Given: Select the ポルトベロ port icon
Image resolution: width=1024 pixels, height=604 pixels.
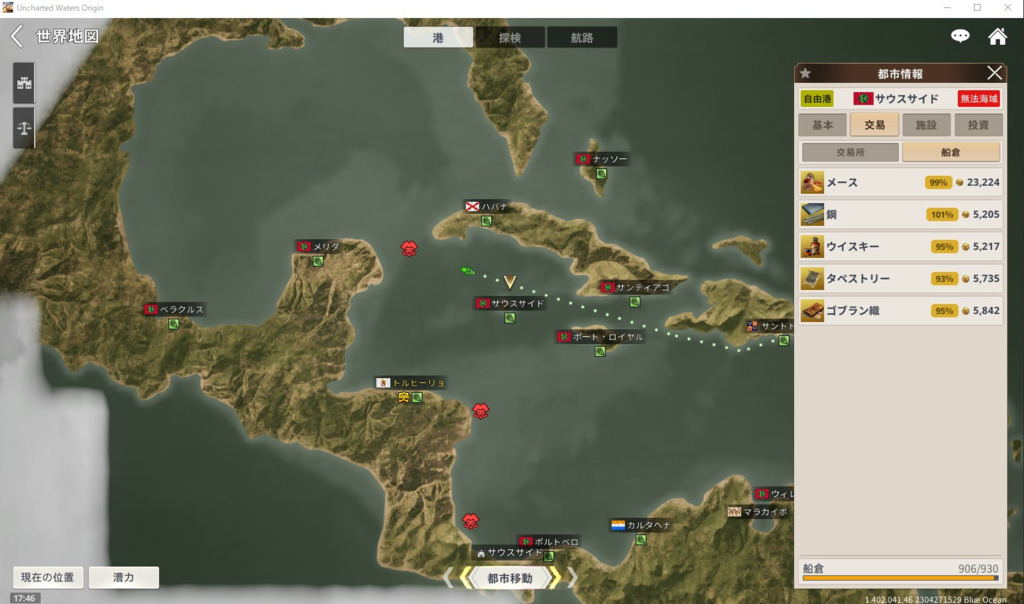Looking at the screenshot, I should (x=549, y=556).
